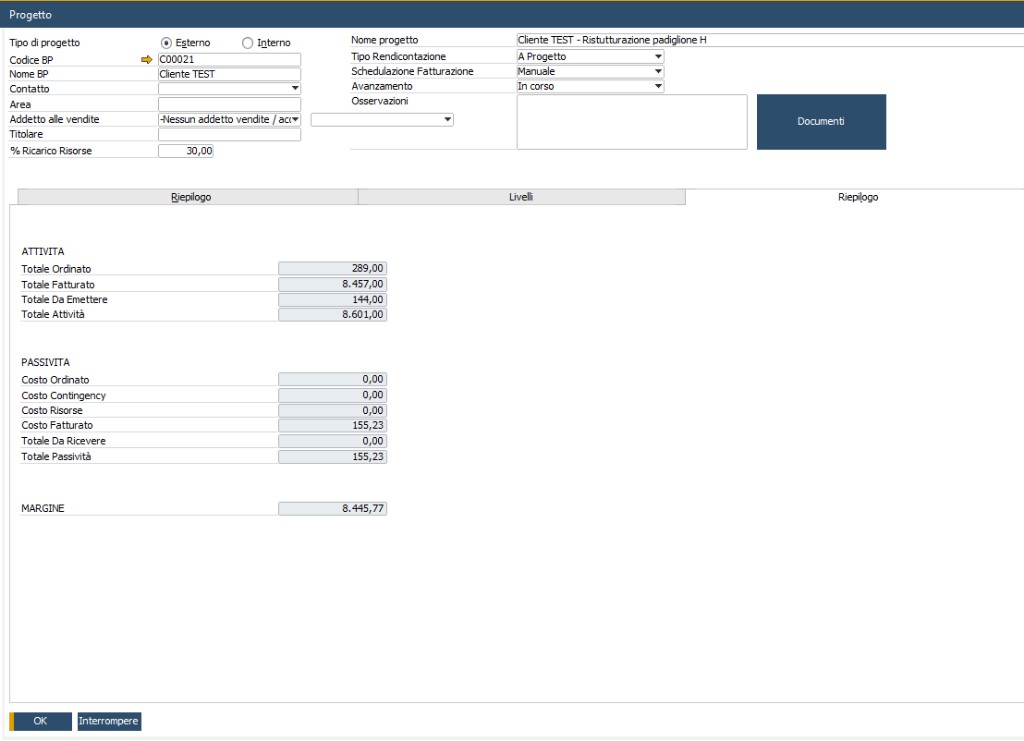1024x741 pixels.
Task: Click the Costo Ordinato value field
Action: tap(332, 379)
